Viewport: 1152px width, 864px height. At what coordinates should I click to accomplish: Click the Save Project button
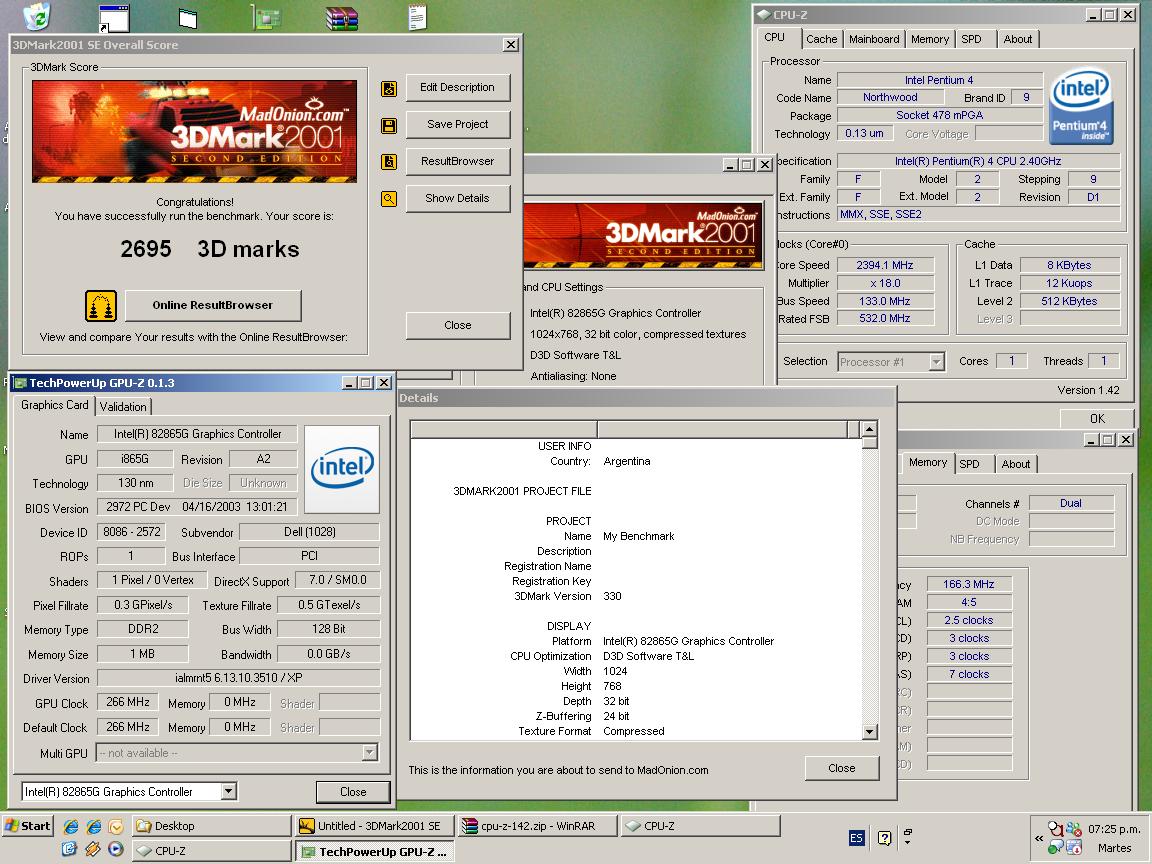[x=457, y=124]
